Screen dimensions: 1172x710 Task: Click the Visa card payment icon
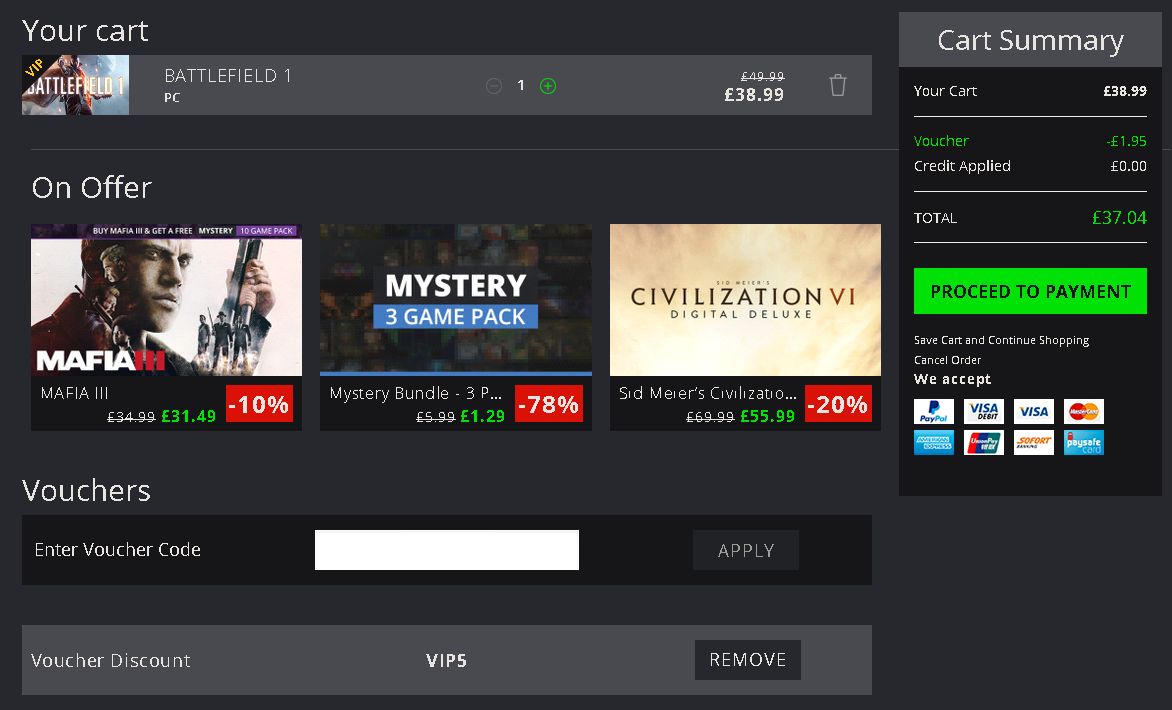(x=1034, y=412)
